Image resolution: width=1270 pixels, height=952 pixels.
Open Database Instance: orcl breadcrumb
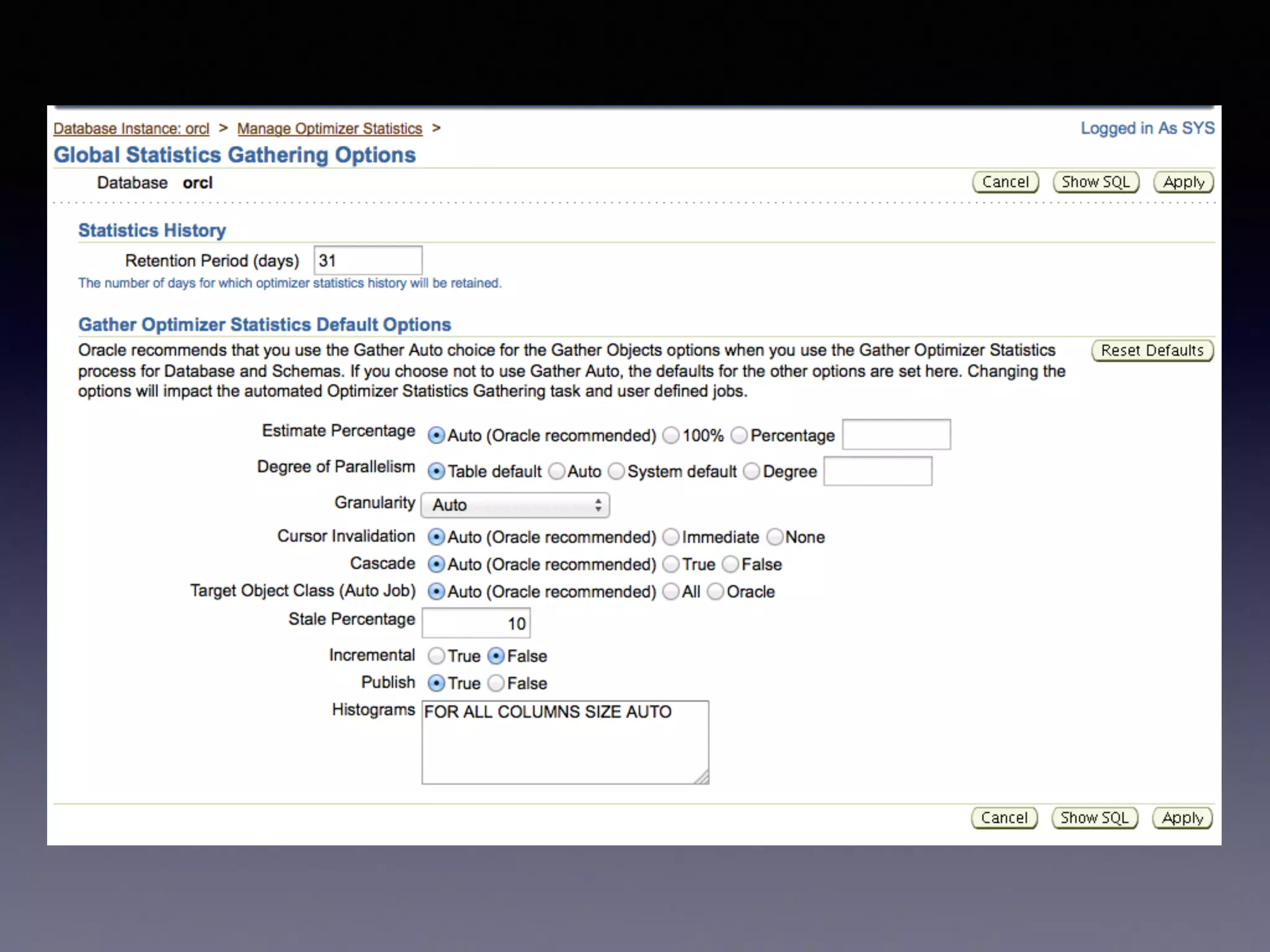[131, 129]
